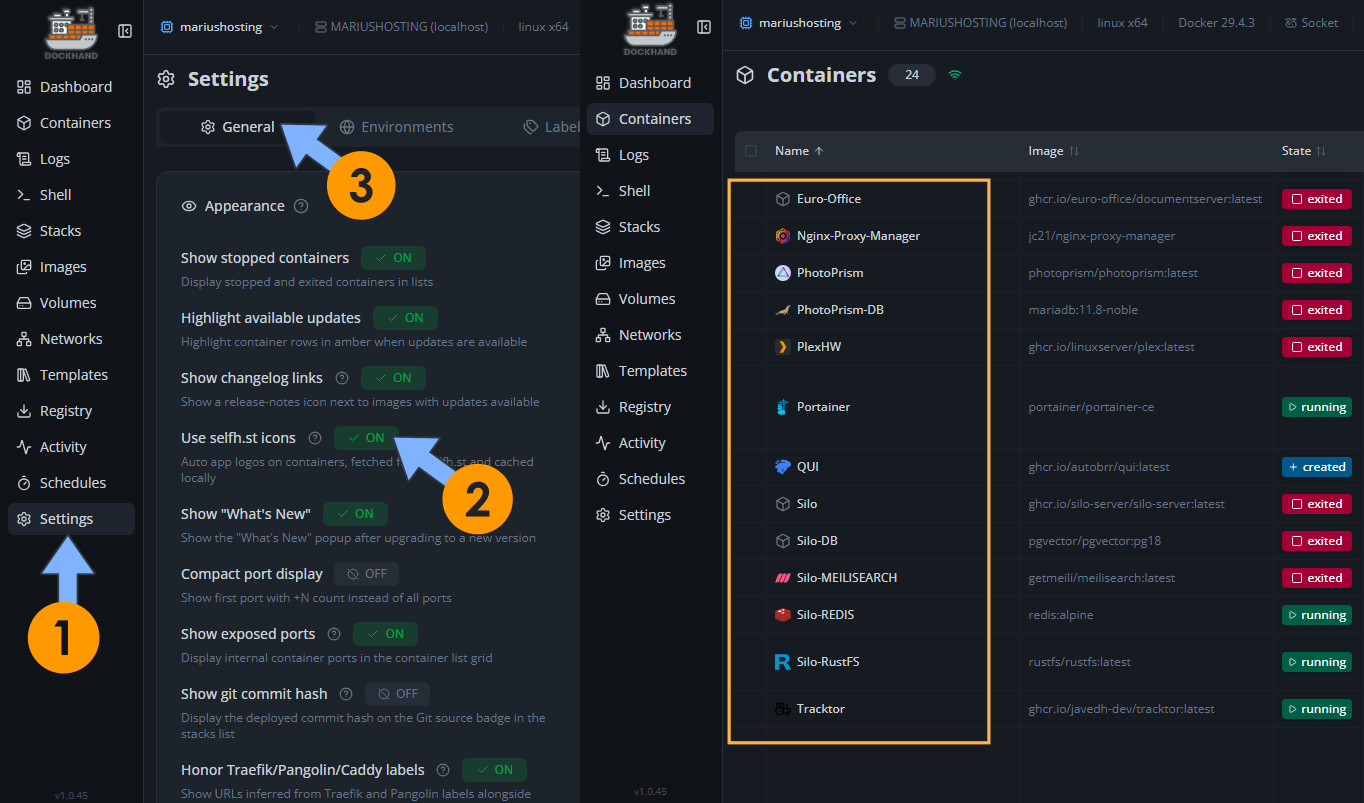Viewport: 1364px width, 803px height.
Task: Enable Compact port display switch
Action: tap(367, 574)
